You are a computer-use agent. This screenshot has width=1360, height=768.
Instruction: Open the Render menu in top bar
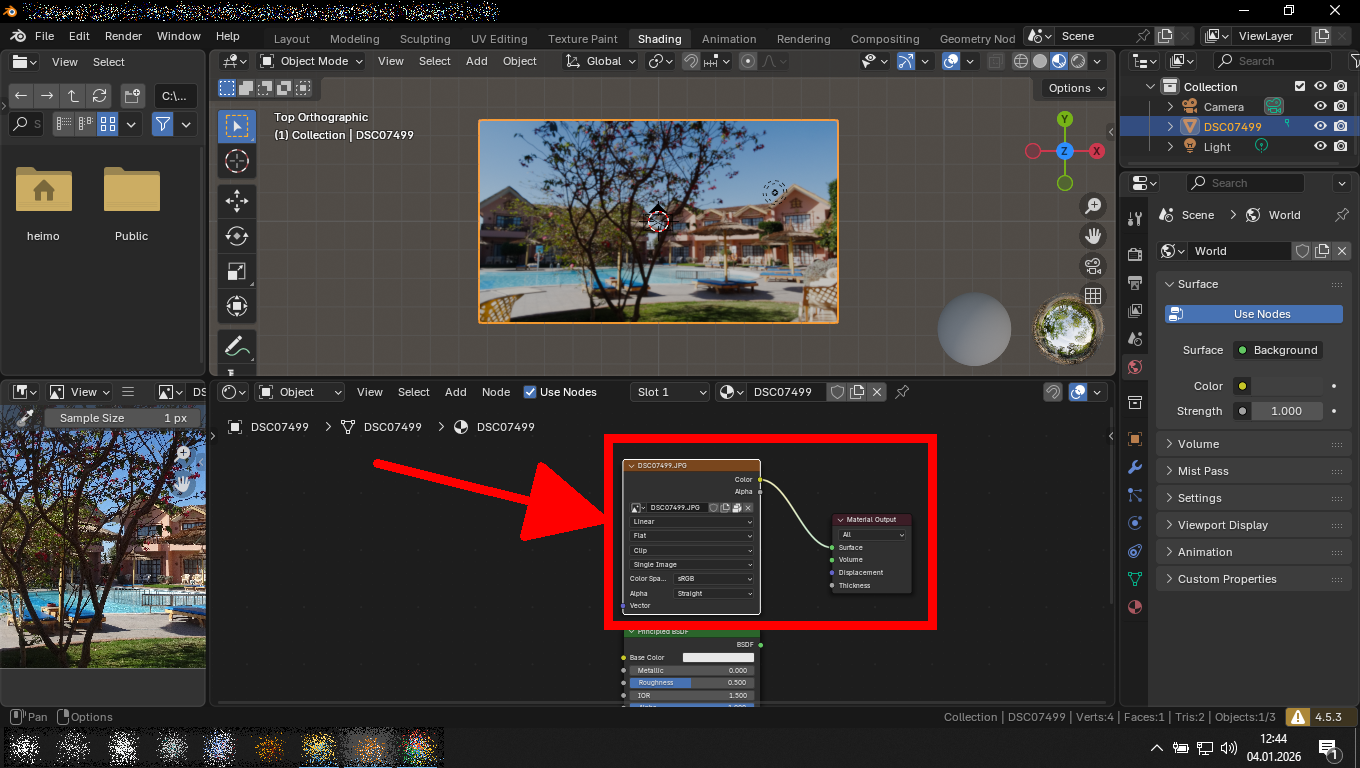(123, 36)
